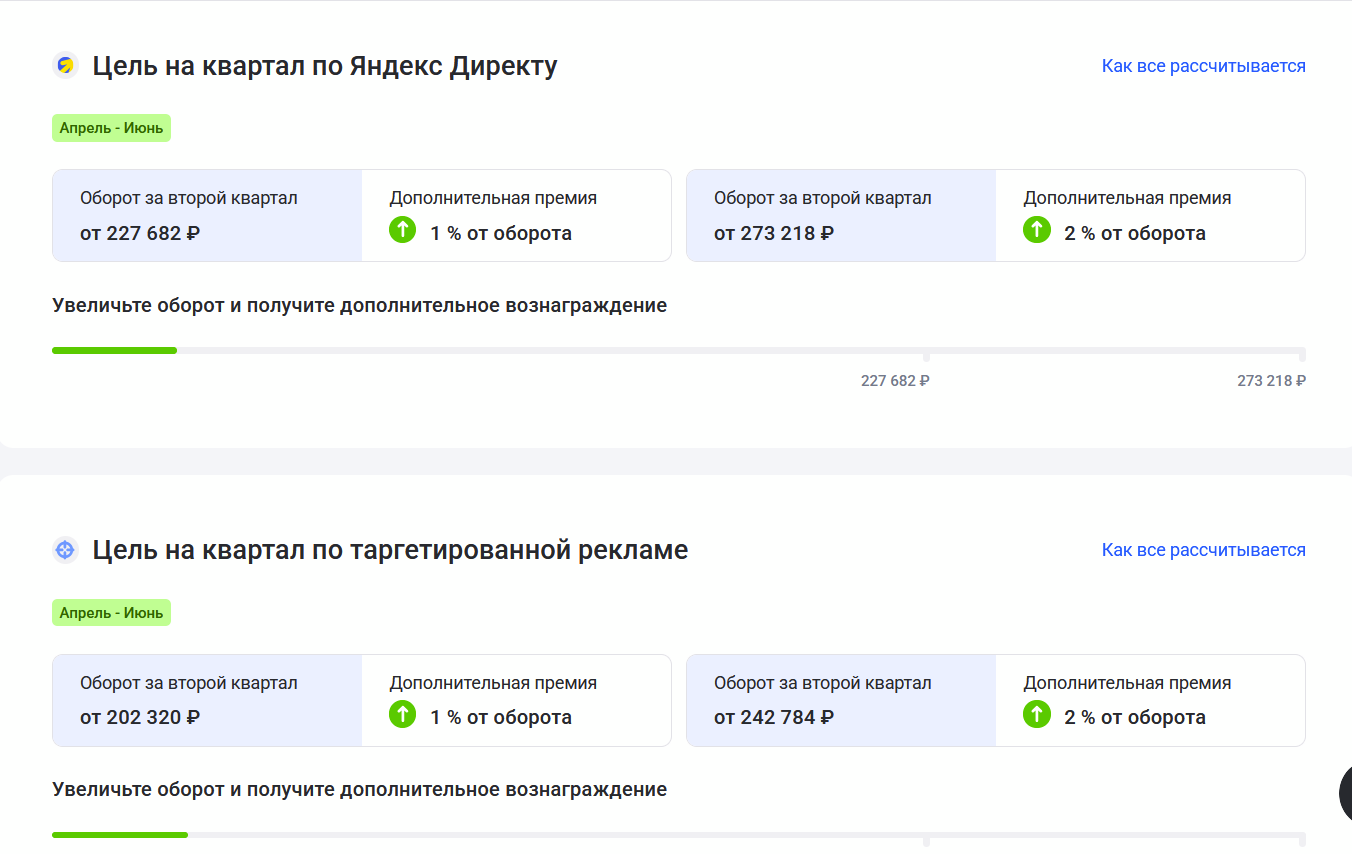1352x854 pixels.
Task: Click the Yandex Direct logo icon
Action: (x=65, y=65)
